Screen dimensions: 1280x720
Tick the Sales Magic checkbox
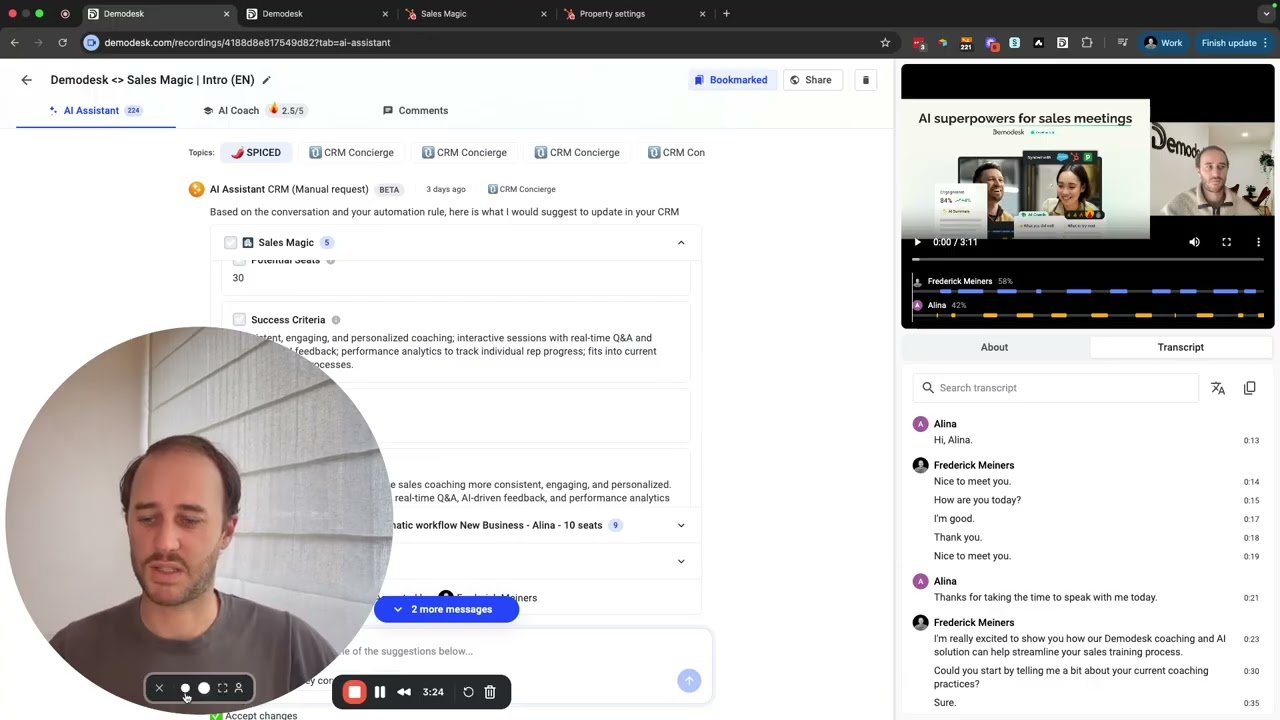click(x=231, y=242)
